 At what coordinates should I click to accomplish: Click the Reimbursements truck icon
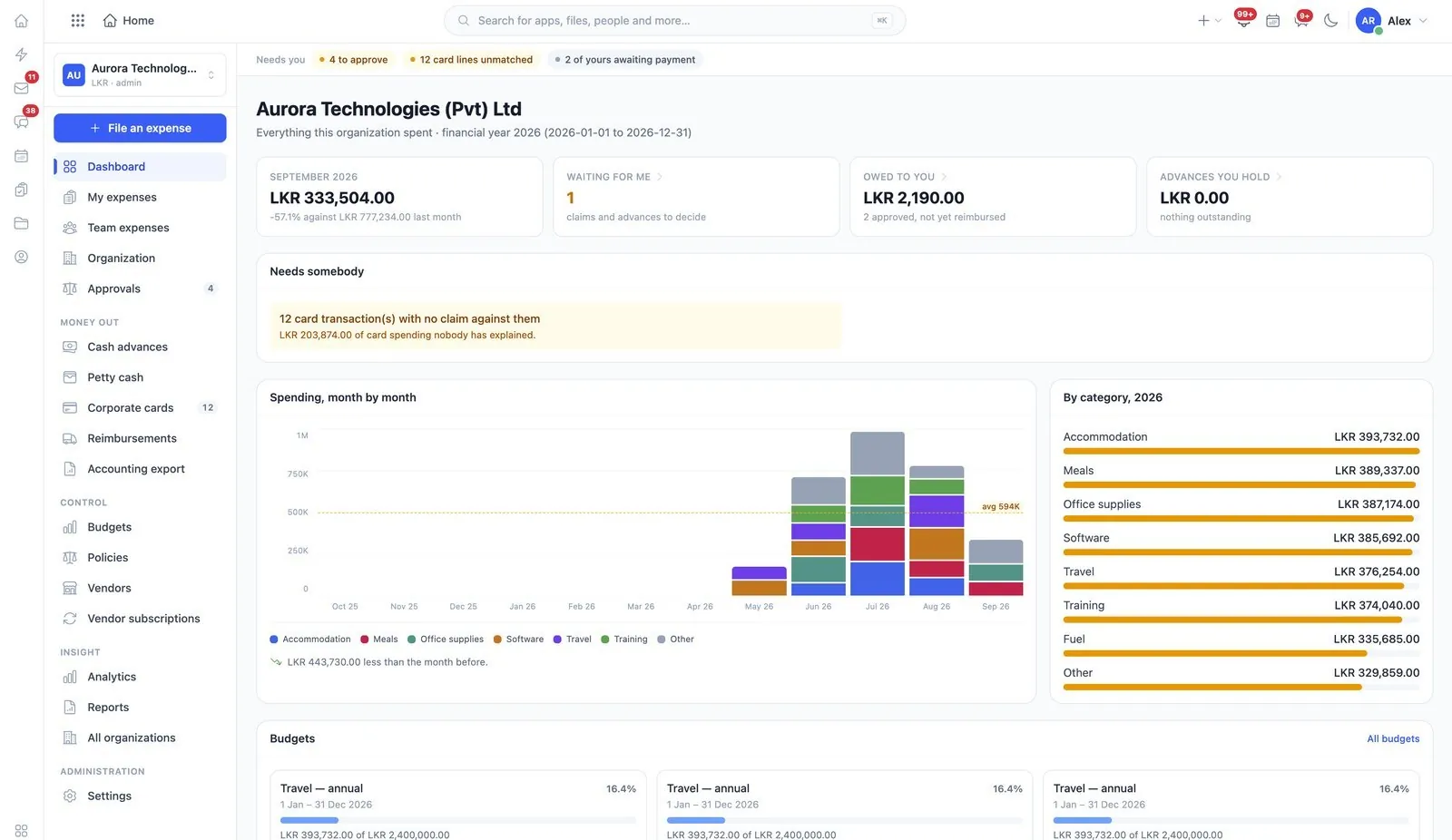click(70, 438)
